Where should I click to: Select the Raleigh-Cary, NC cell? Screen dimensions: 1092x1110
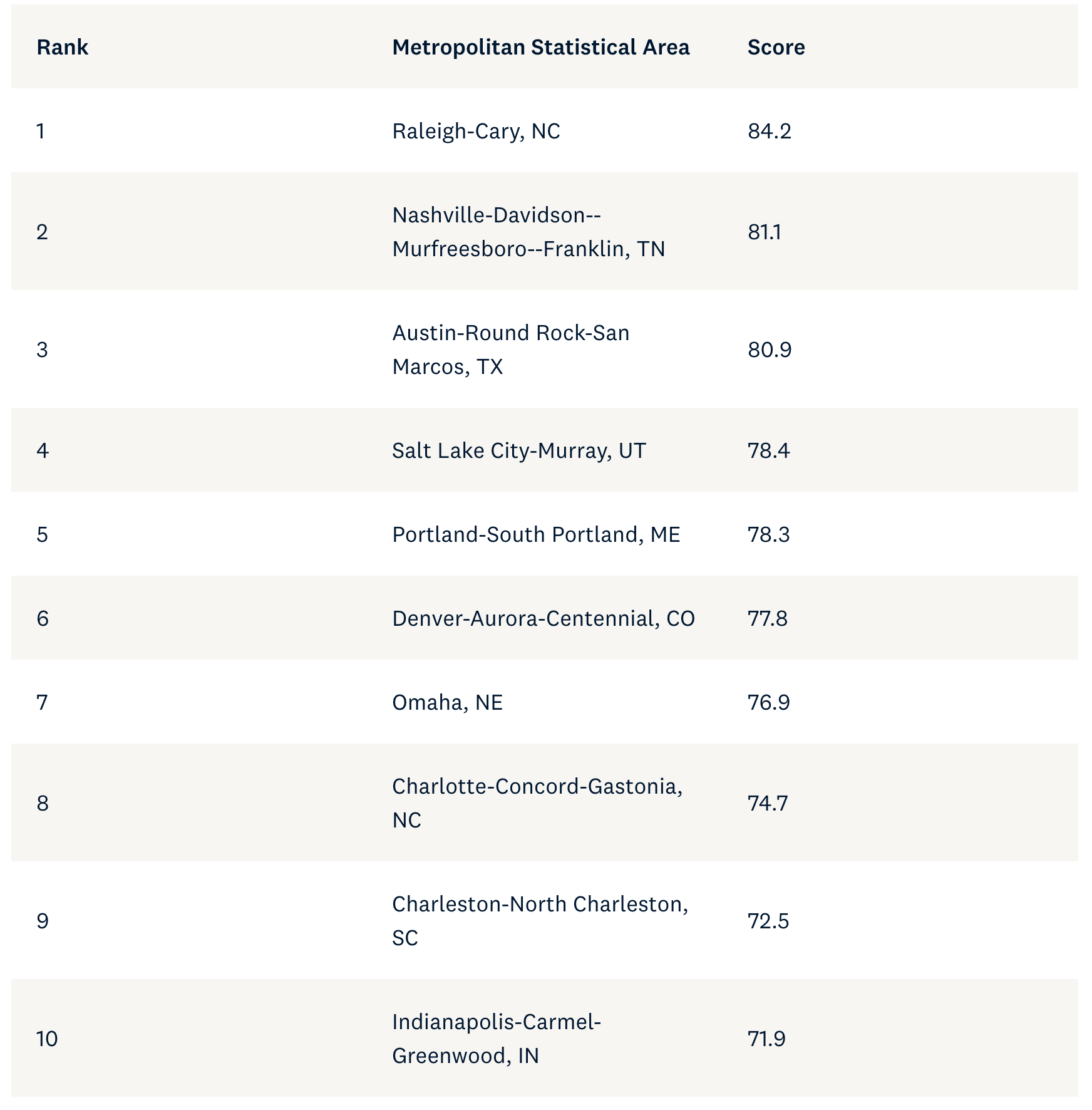click(x=476, y=131)
